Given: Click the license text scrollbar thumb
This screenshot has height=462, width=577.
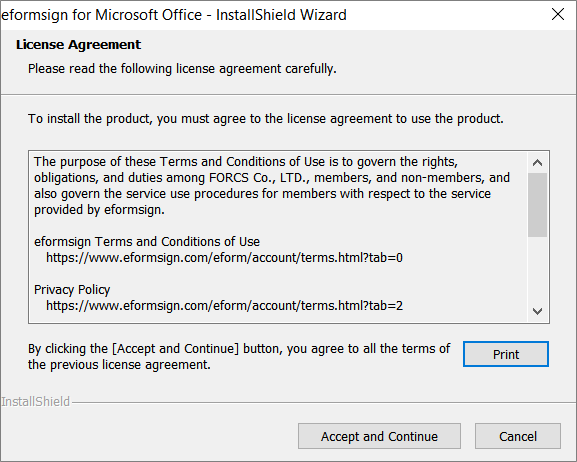Looking at the screenshot, I should pyautogui.click(x=537, y=205).
